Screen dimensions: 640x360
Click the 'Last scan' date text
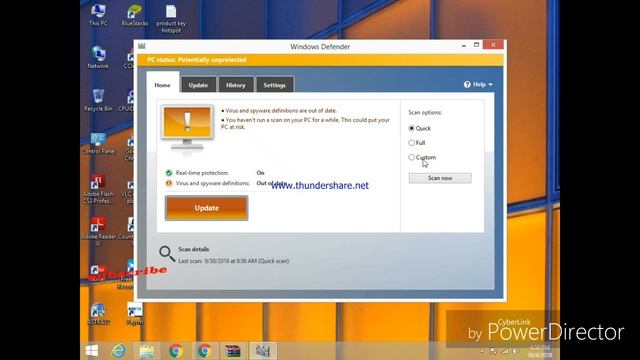click(x=233, y=261)
